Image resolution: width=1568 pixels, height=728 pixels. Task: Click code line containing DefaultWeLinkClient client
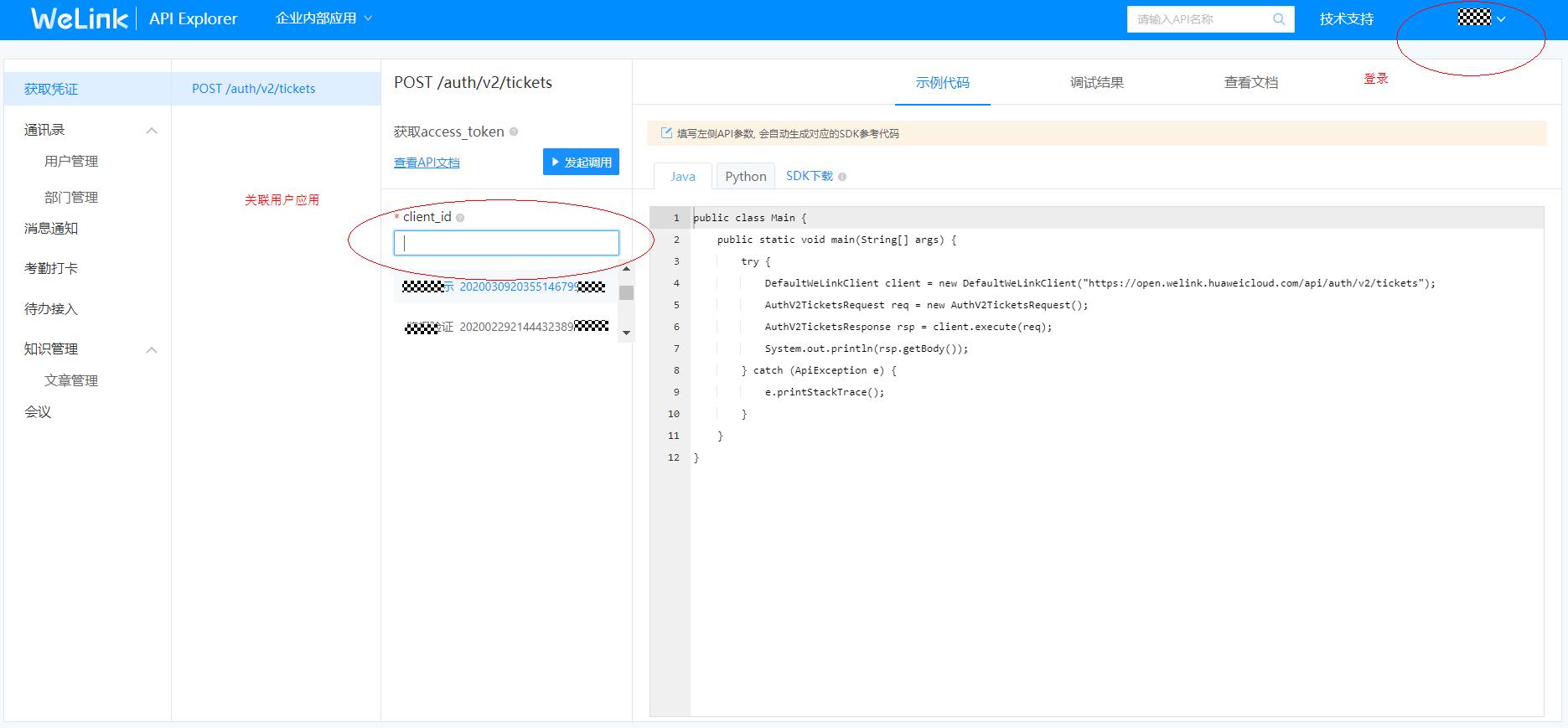click(1100, 283)
